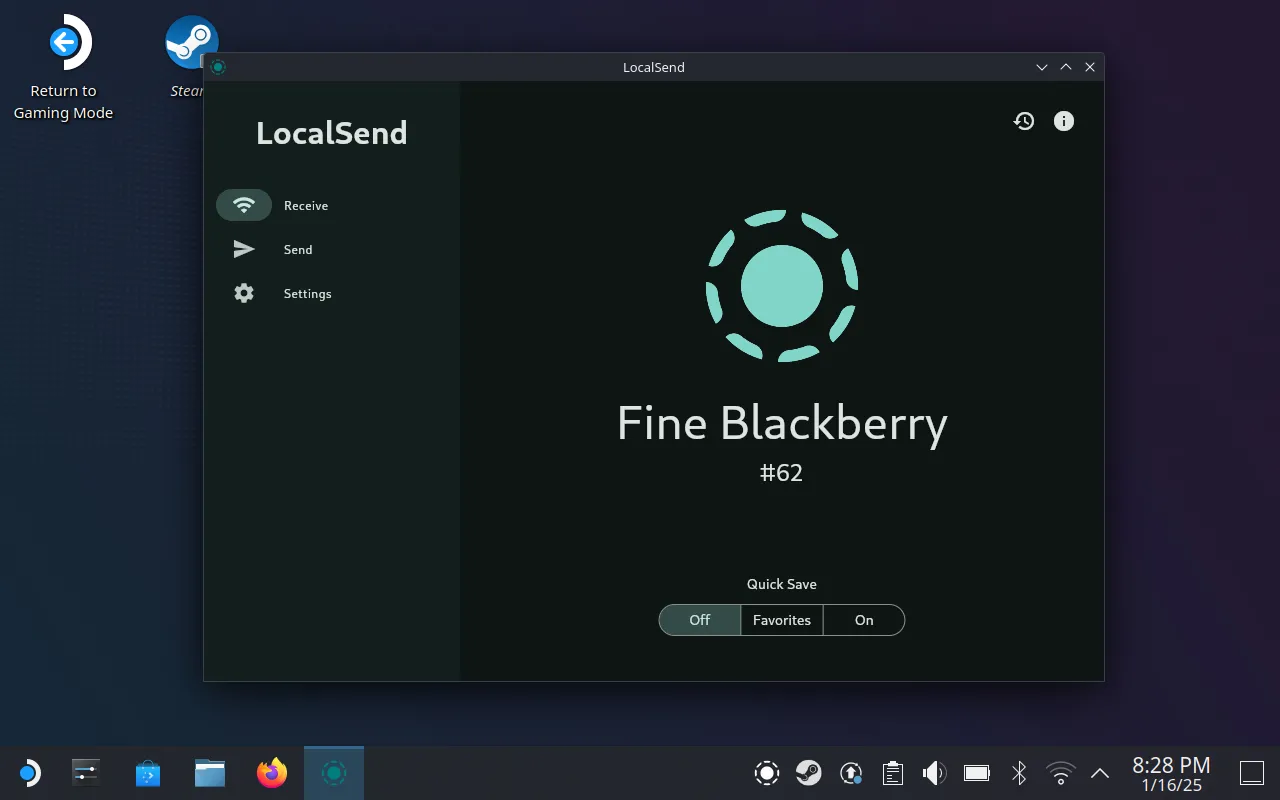The image size is (1280, 800).
Task: Click the LocalSend taskbar entry
Action: click(334, 773)
